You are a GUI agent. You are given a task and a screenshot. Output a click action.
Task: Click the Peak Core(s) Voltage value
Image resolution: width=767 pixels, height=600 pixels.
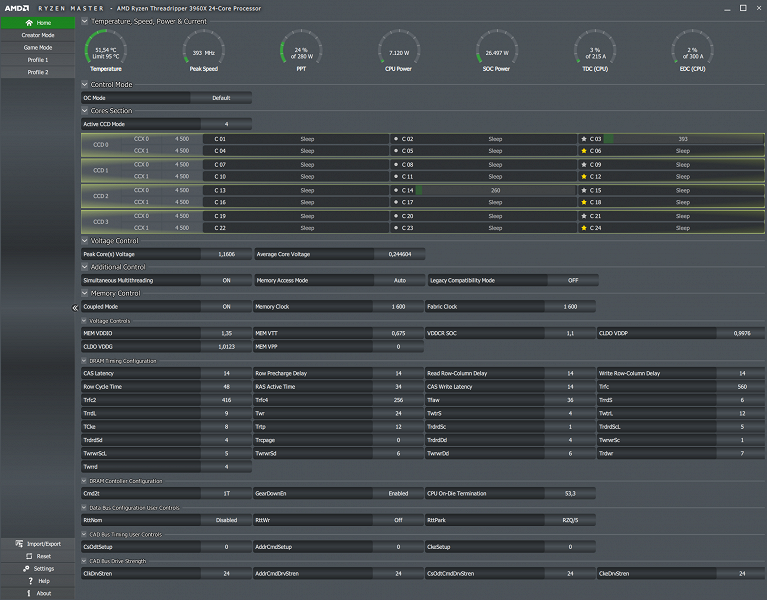pyautogui.click(x=226, y=254)
